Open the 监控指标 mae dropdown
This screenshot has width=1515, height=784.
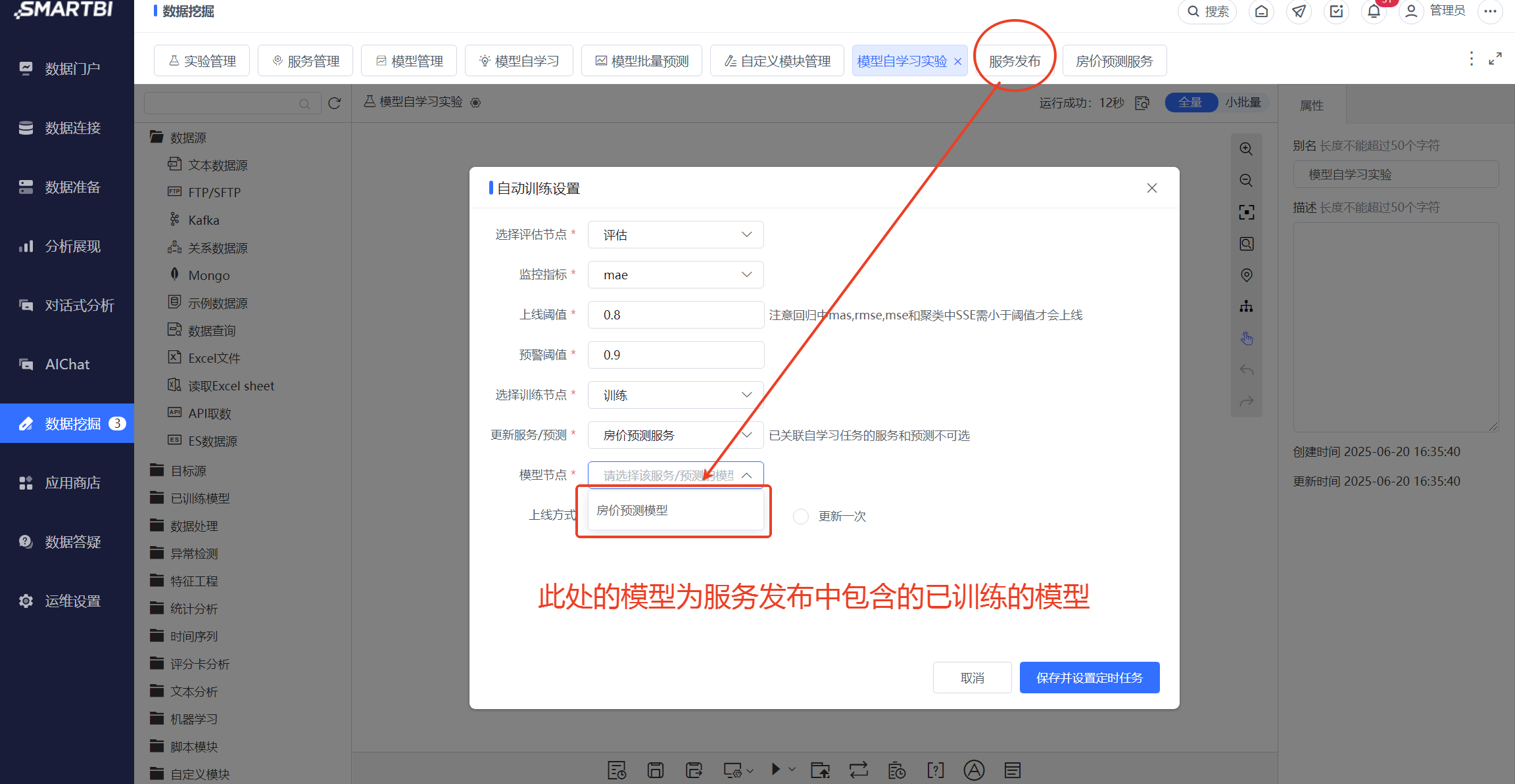click(x=675, y=275)
